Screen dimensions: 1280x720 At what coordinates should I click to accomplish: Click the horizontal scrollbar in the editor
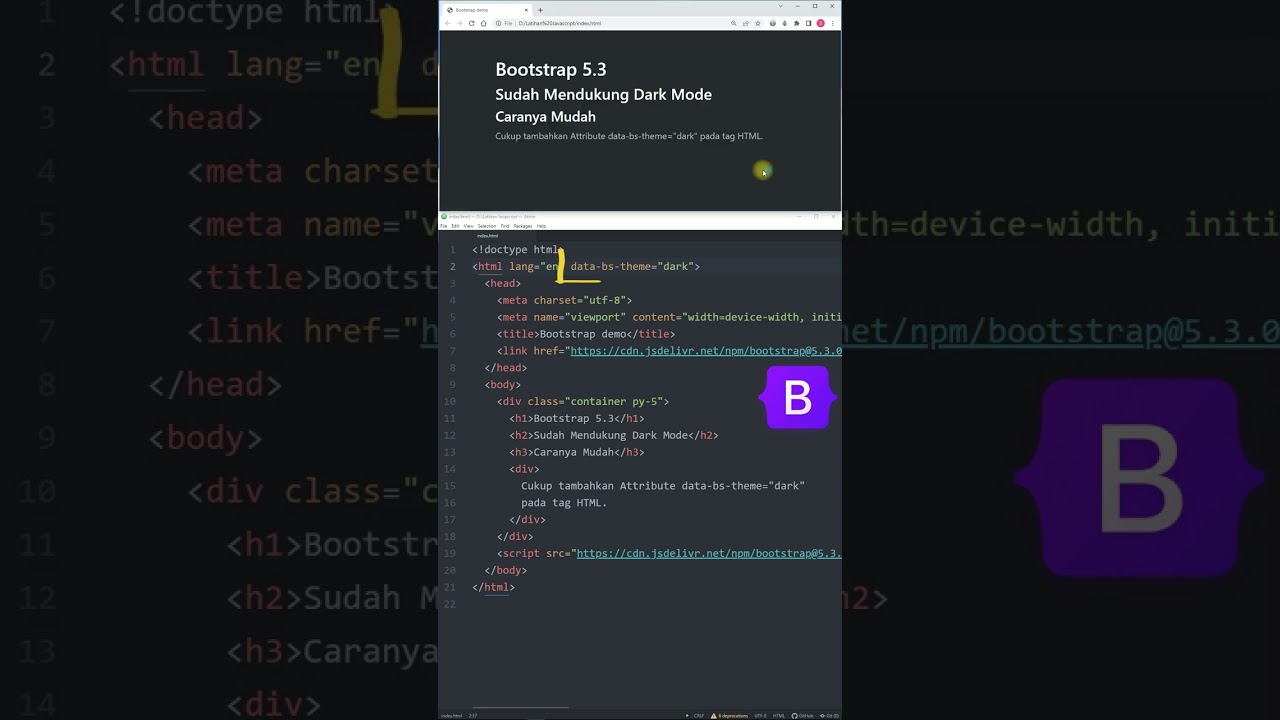pyautogui.click(x=520, y=708)
